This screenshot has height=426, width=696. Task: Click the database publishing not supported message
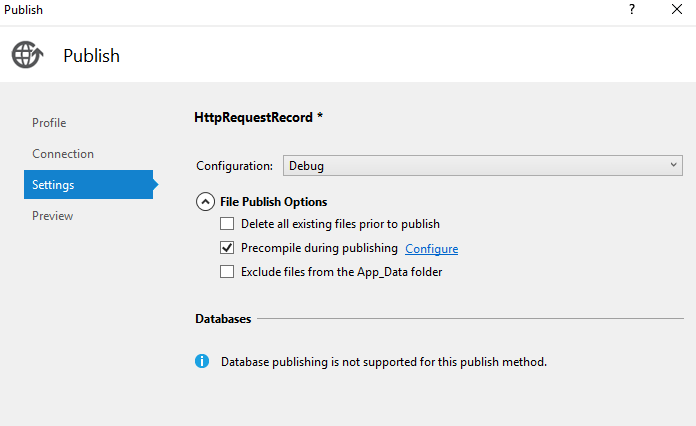click(x=383, y=362)
